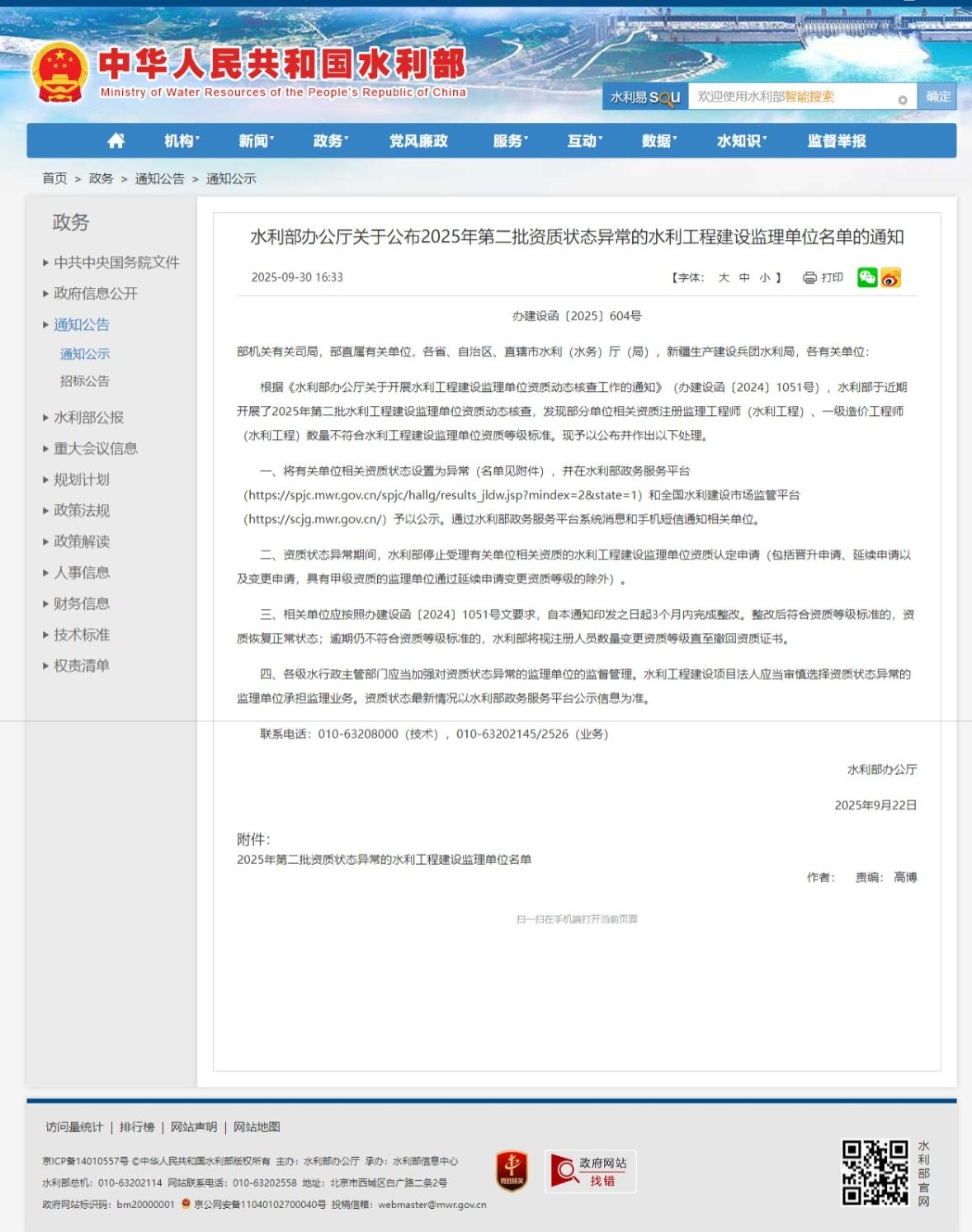Expand the 机构 dropdown in navigation bar

tap(182, 141)
